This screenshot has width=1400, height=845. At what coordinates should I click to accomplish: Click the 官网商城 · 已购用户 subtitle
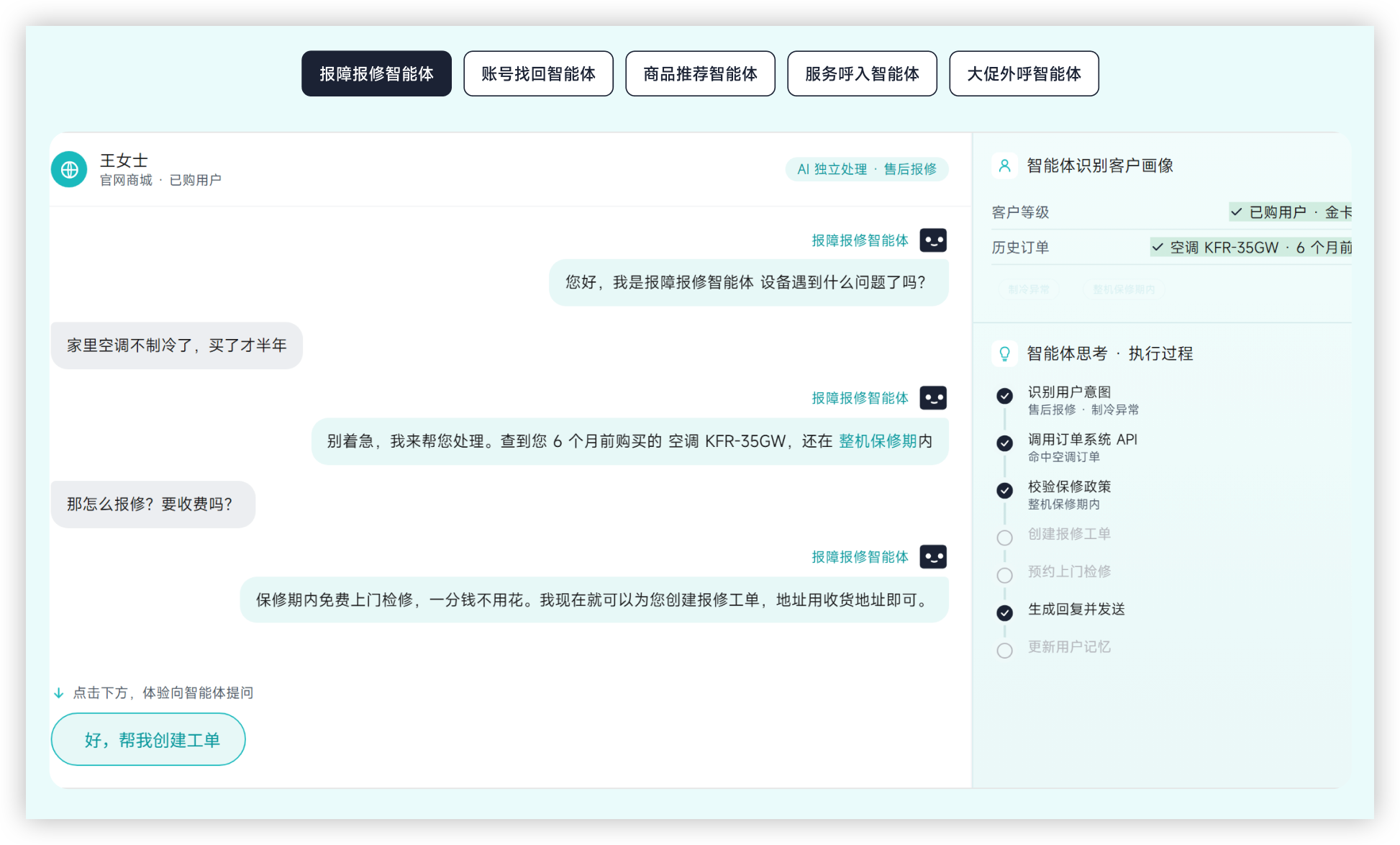[160, 180]
